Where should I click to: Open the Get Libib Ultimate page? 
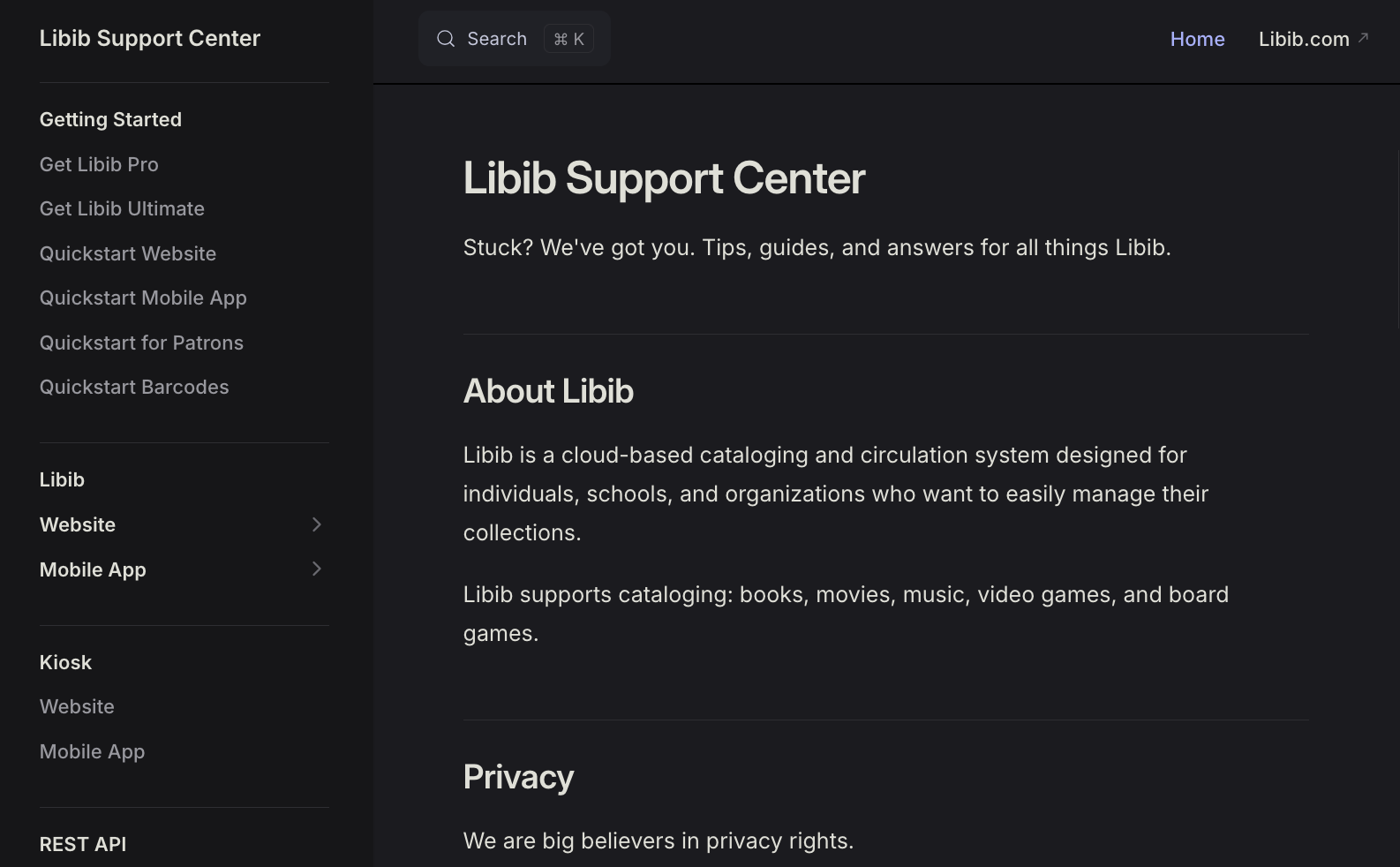(x=121, y=208)
